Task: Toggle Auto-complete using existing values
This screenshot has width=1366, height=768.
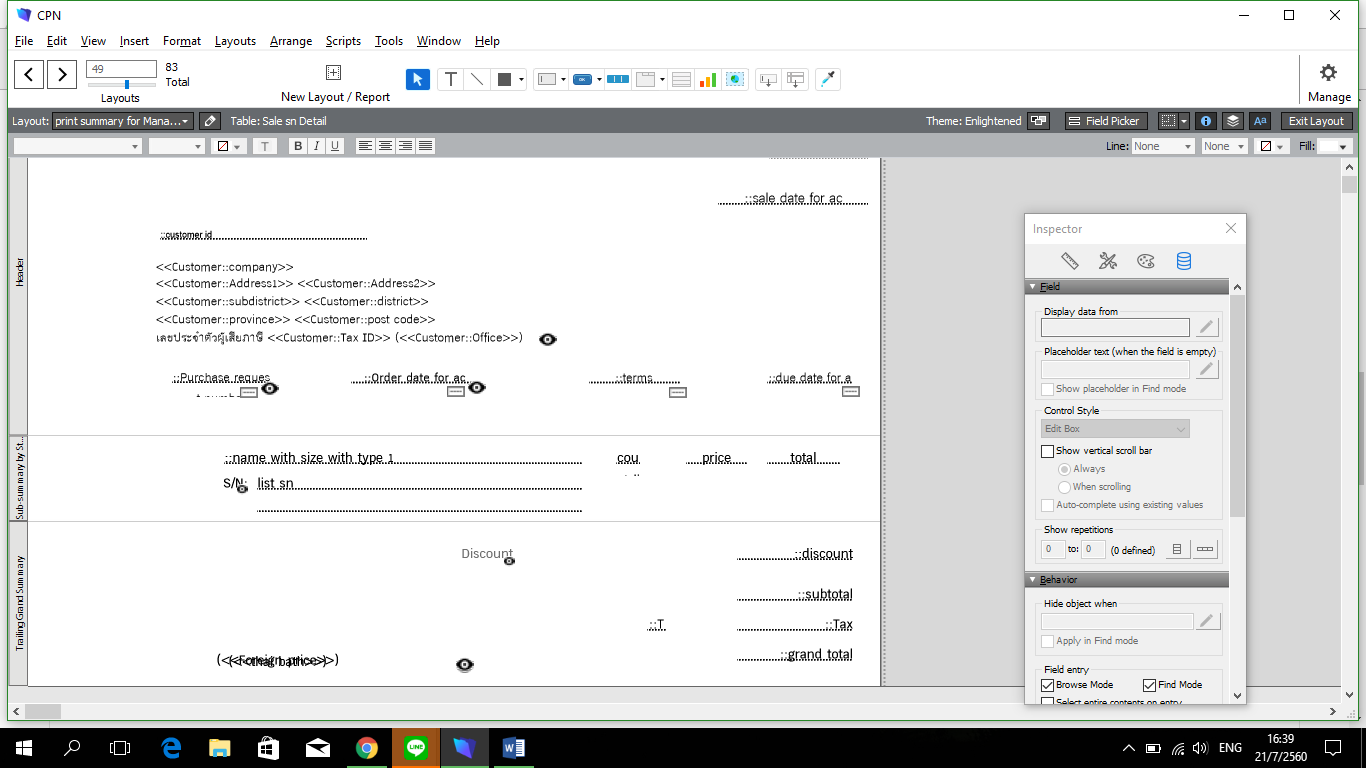Action: [1048, 505]
